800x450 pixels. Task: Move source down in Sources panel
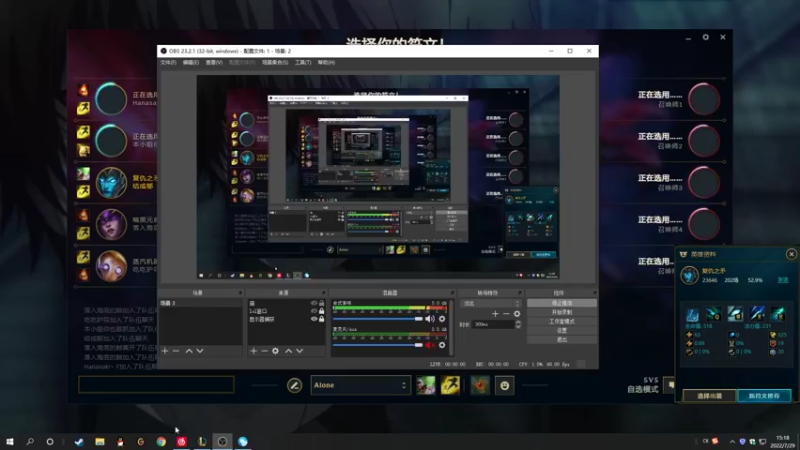click(299, 351)
